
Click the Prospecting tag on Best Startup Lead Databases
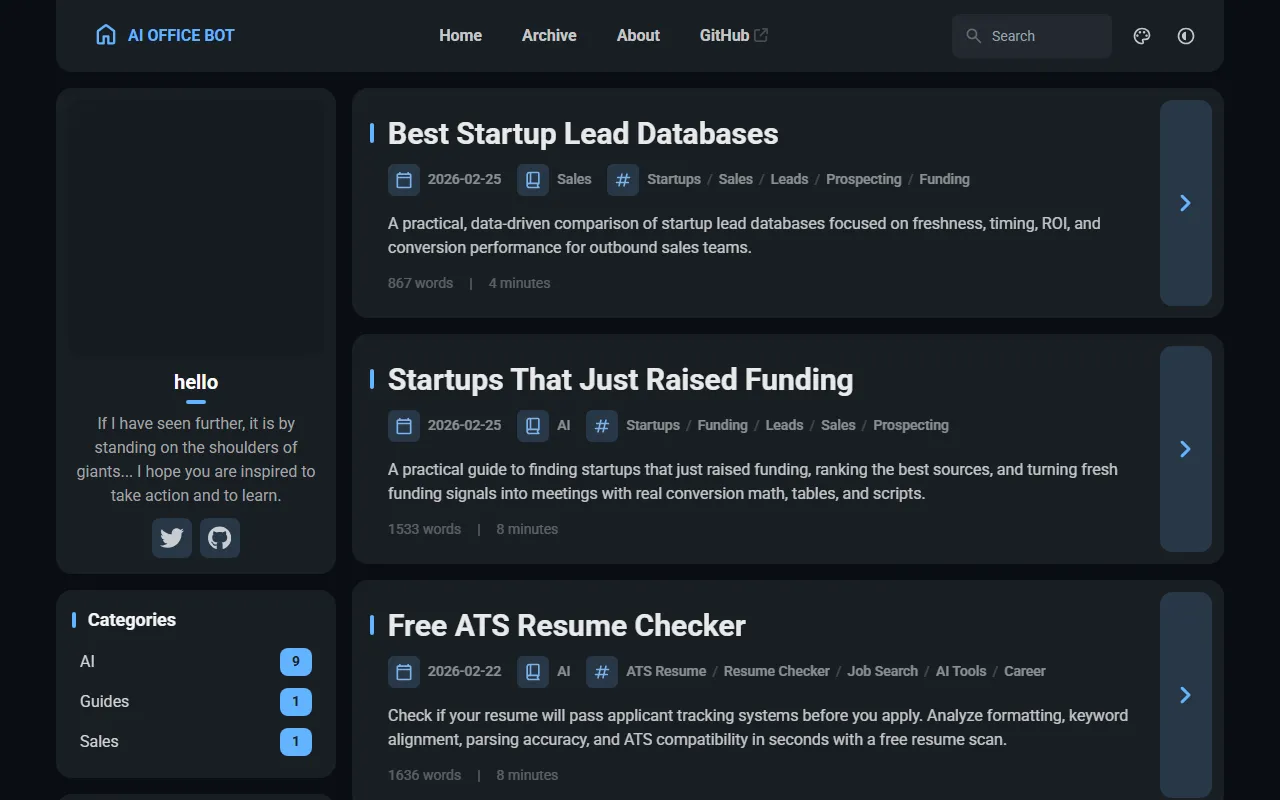pyautogui.click(x=863, y=180)
